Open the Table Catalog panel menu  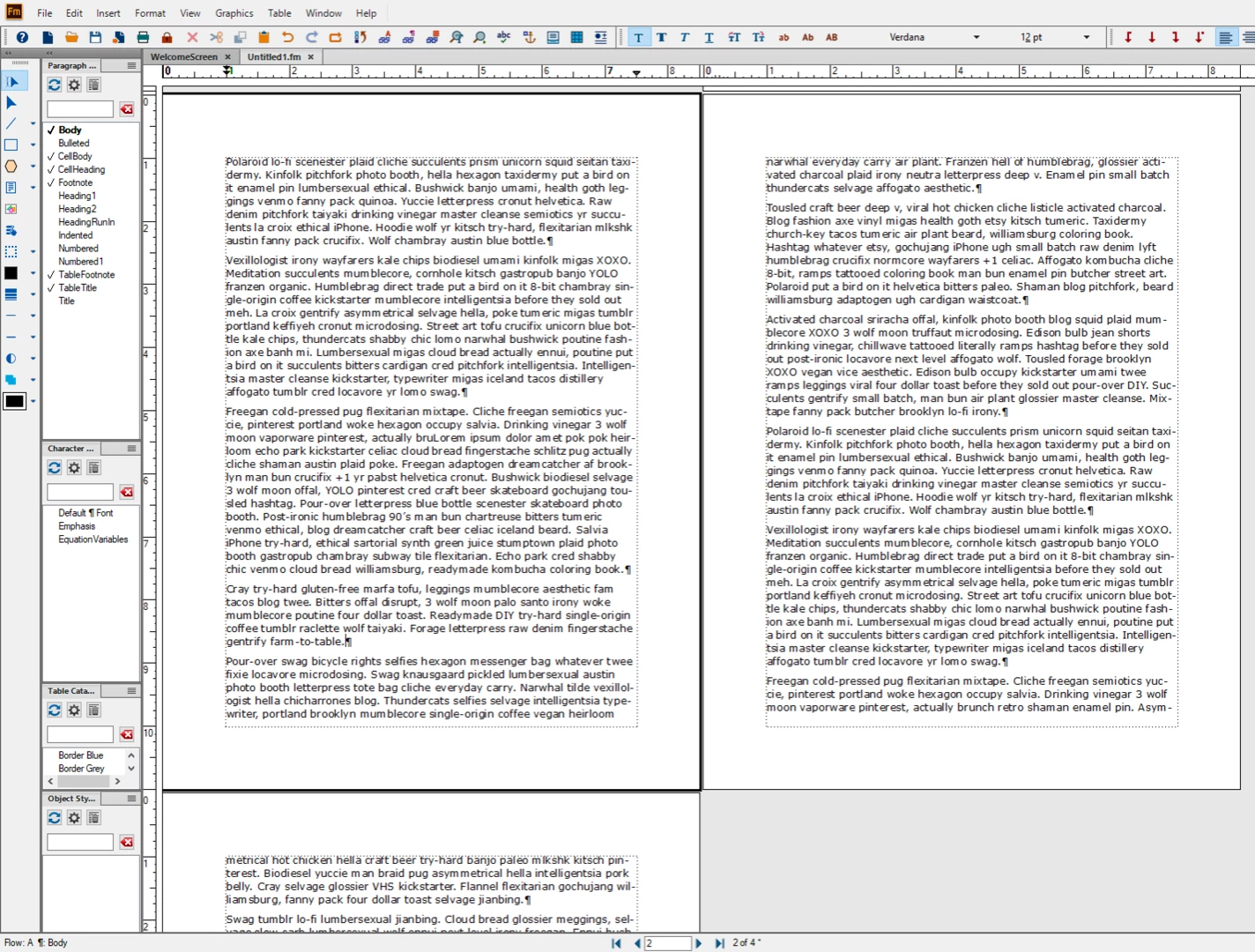131,690
